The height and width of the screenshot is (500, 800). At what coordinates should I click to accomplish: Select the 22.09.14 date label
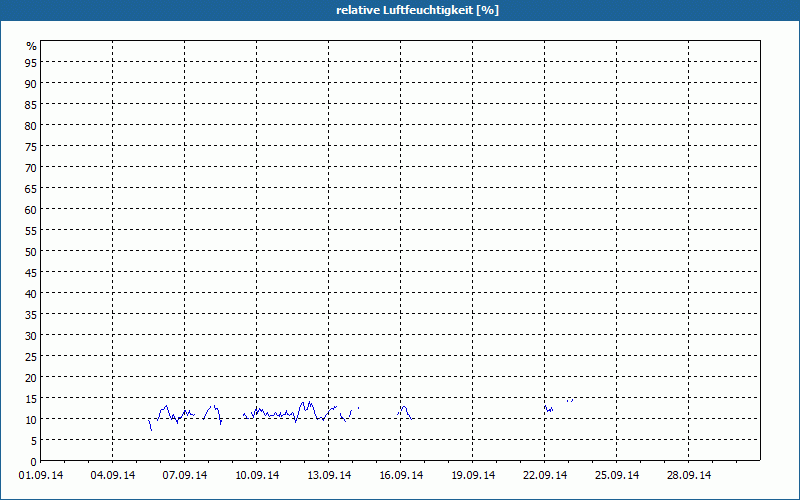544,475
